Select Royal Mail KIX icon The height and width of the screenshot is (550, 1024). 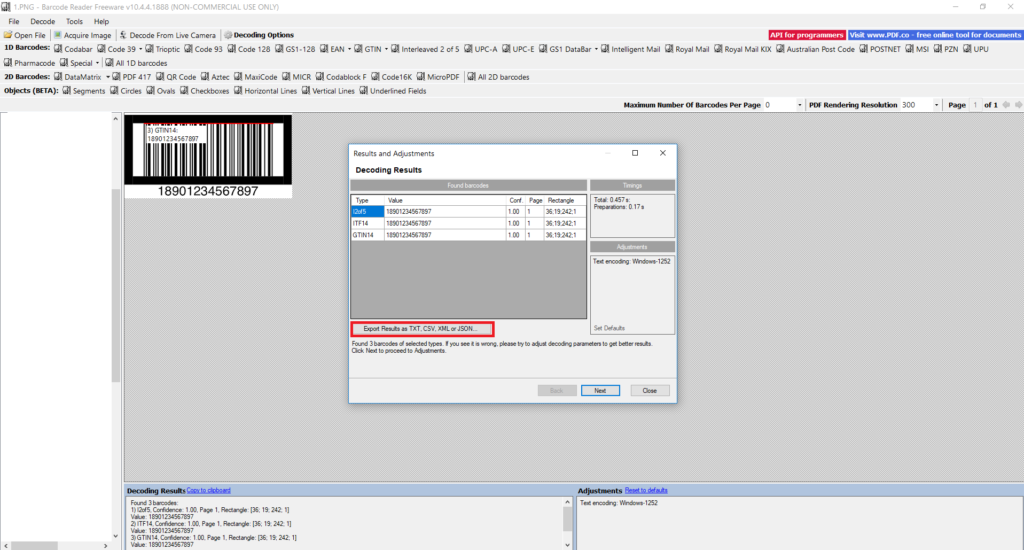coord(718,49)
